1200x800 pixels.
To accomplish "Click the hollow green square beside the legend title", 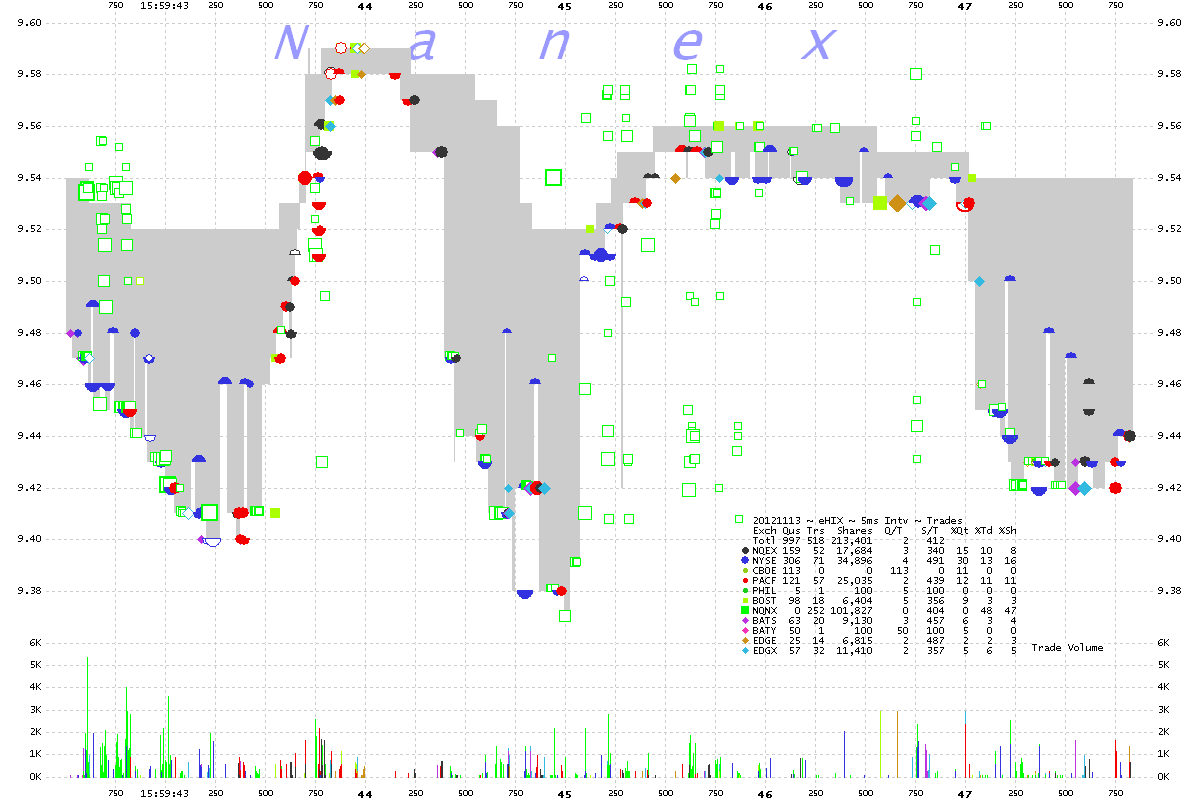I will pyautogui.click(x=740, y=520).
